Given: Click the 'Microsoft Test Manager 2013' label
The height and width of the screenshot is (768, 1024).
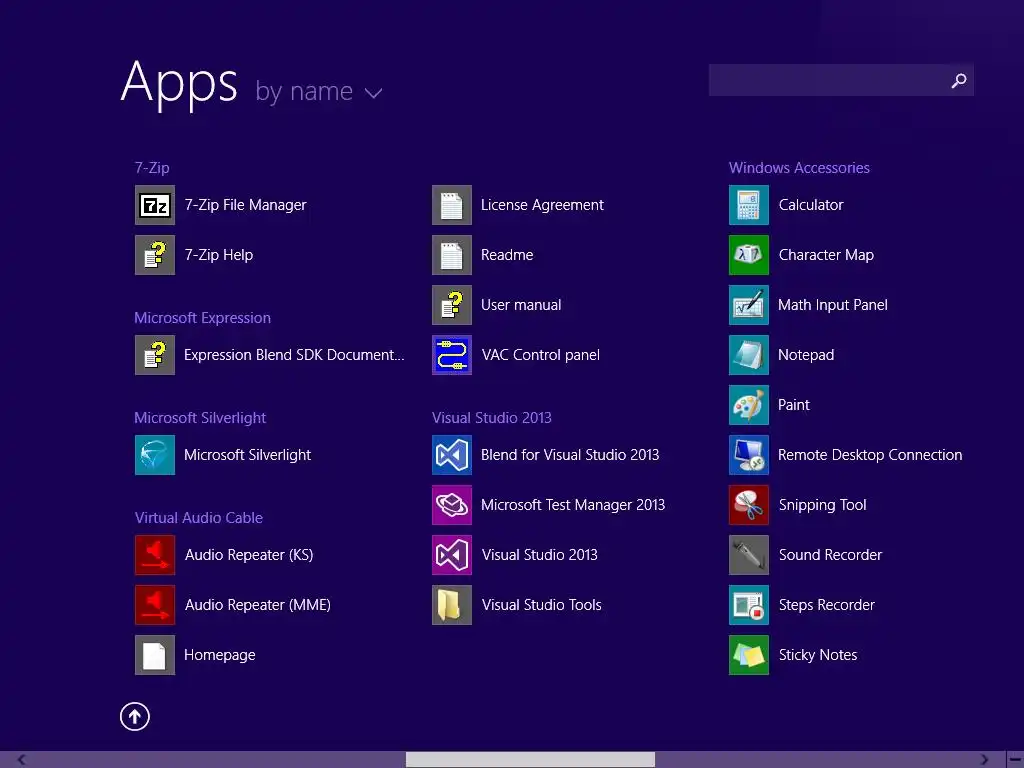Looking at the screenshot, I should pyautogui.click(x=573, y=505).
